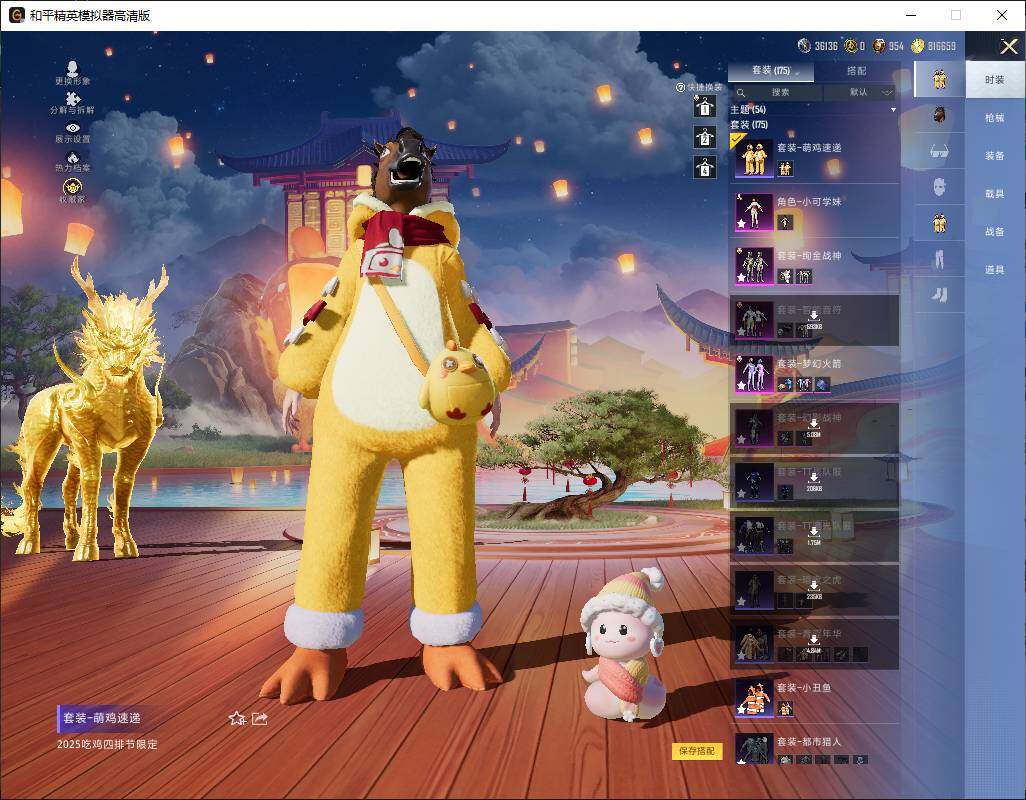Share the outfit with the arrow icon

tap(259, 718)
